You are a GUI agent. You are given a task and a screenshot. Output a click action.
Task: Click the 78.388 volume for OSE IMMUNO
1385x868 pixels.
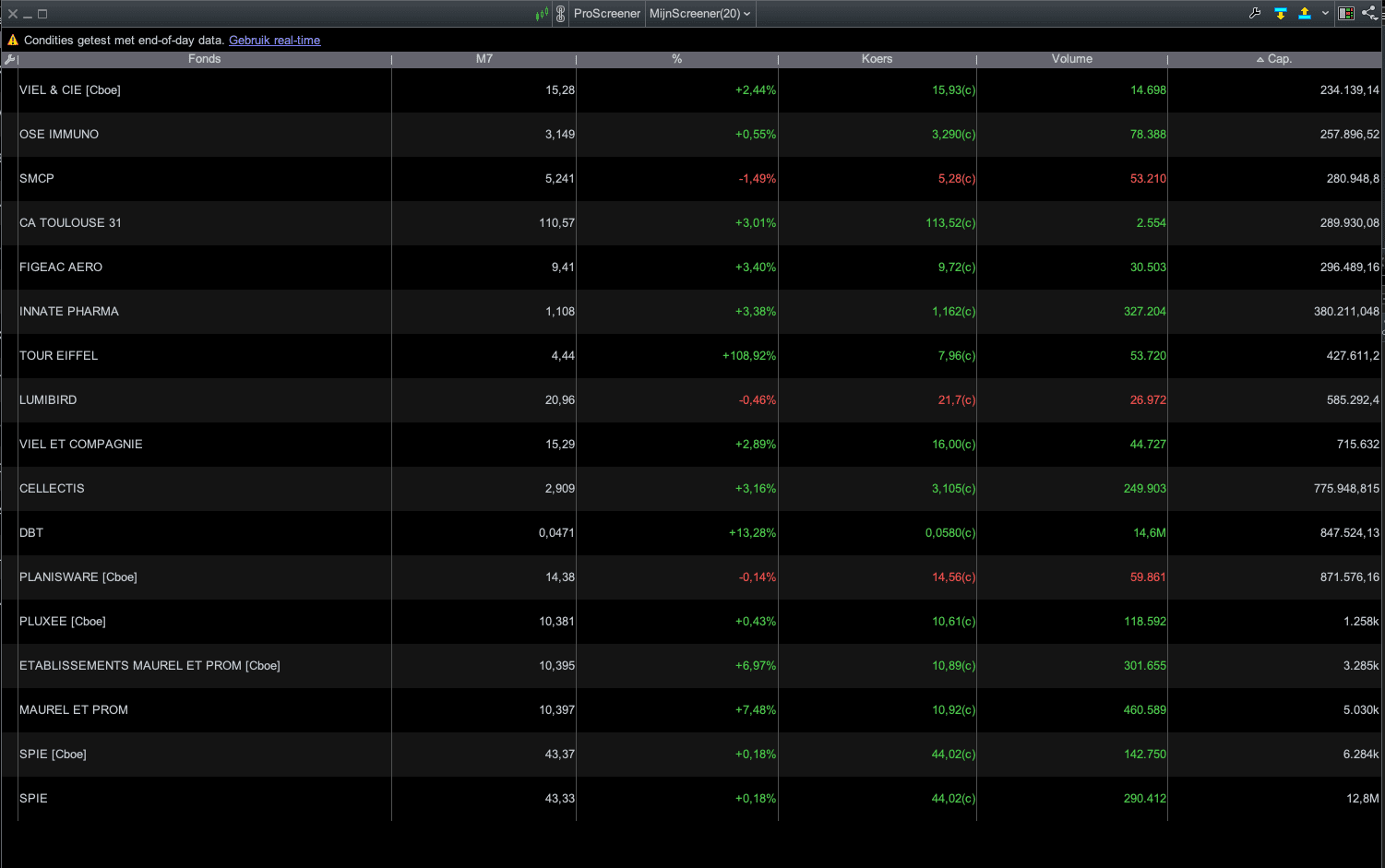click(1148, 135)
